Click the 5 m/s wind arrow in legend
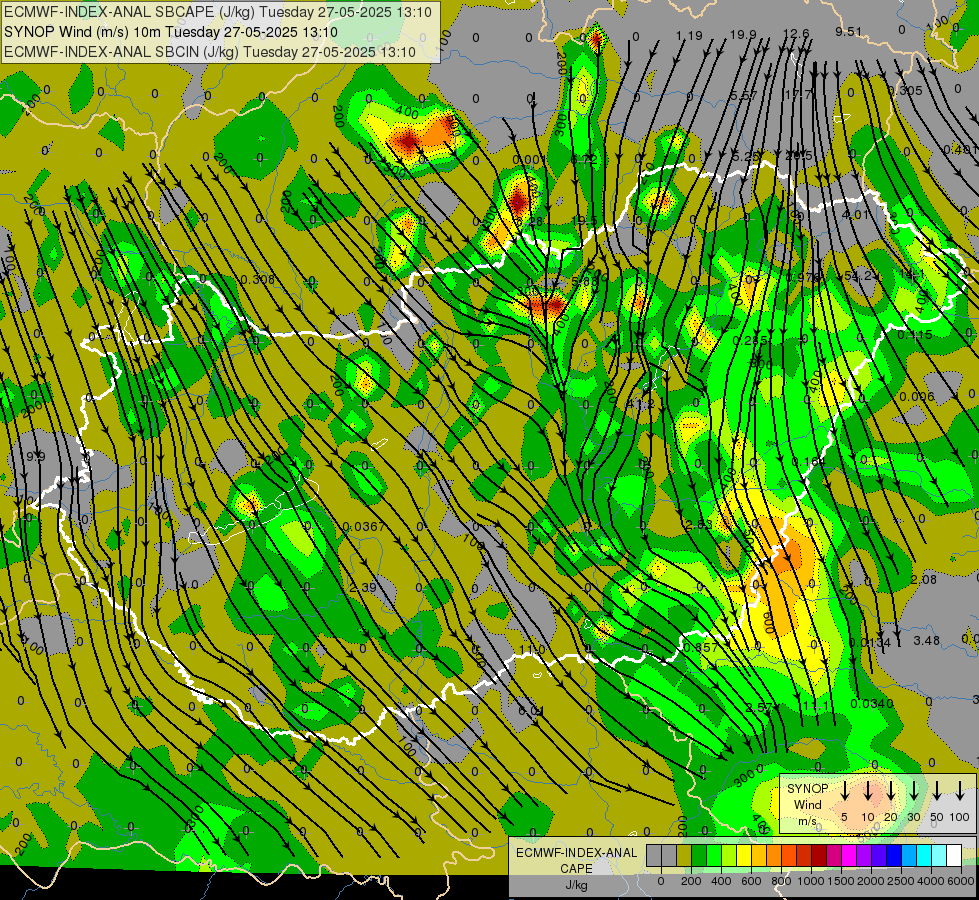Viewport: 979px width, 900px height. tap(844, 791)
